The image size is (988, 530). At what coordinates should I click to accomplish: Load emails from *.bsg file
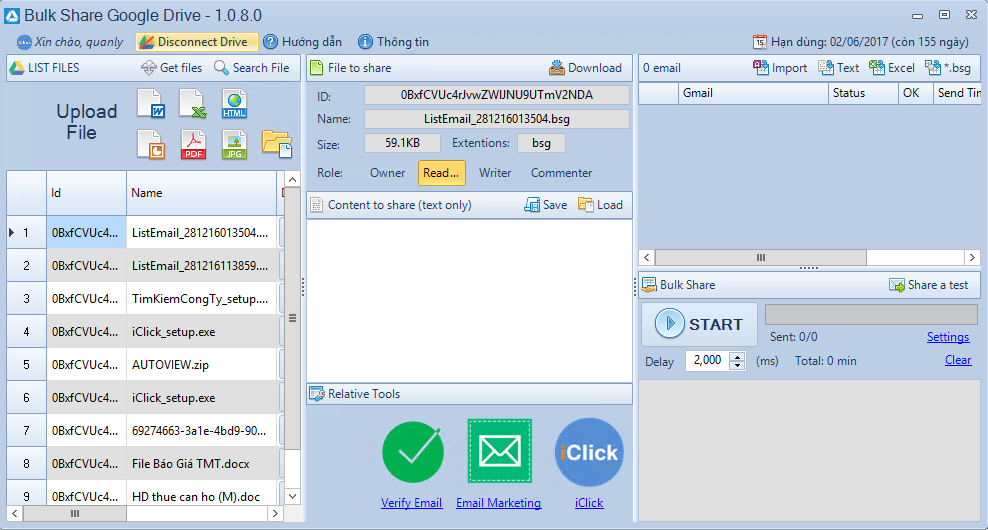click(x=948, y=67)
